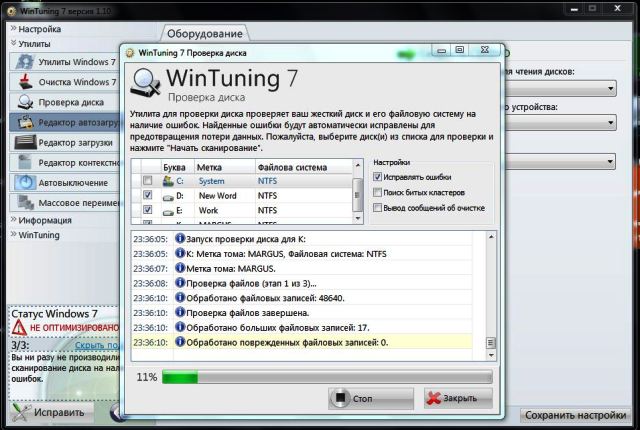640x430 pixels.
Task: Open Редактор автозагрузки sidebar icon
Action: click(x=25, y=122)
